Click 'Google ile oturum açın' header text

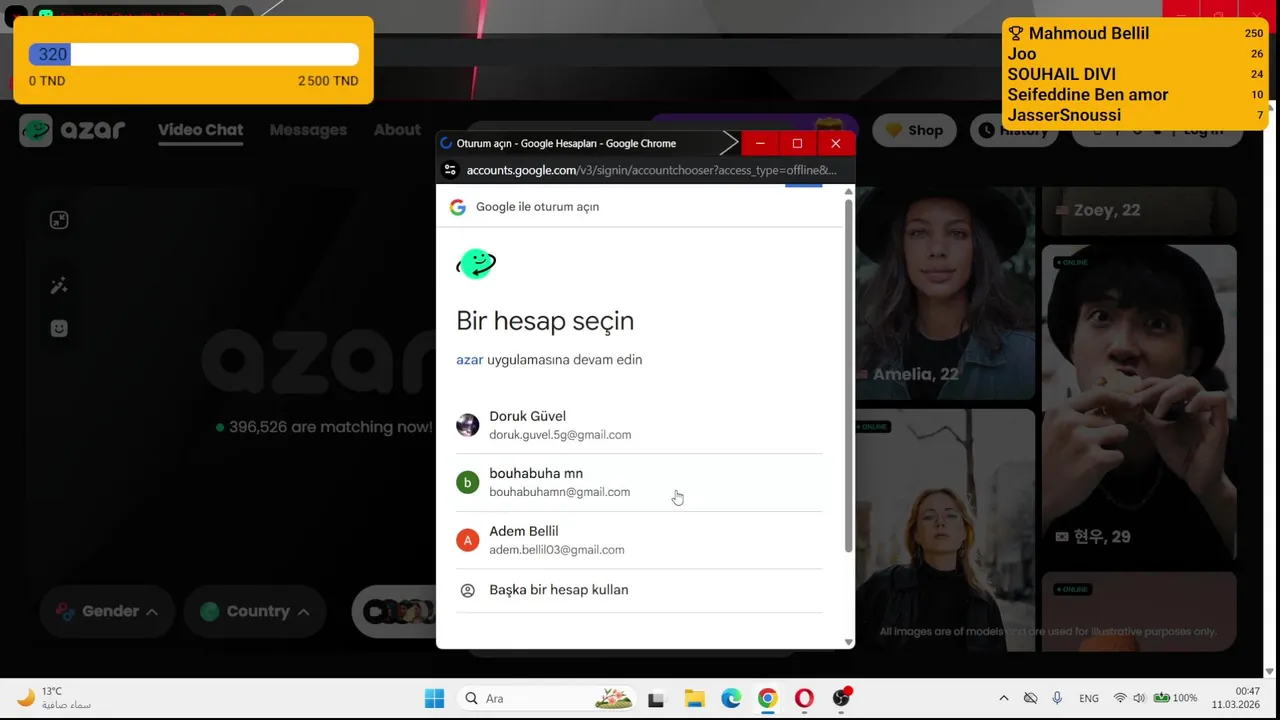pyautogui.click(x=537, y=207)
